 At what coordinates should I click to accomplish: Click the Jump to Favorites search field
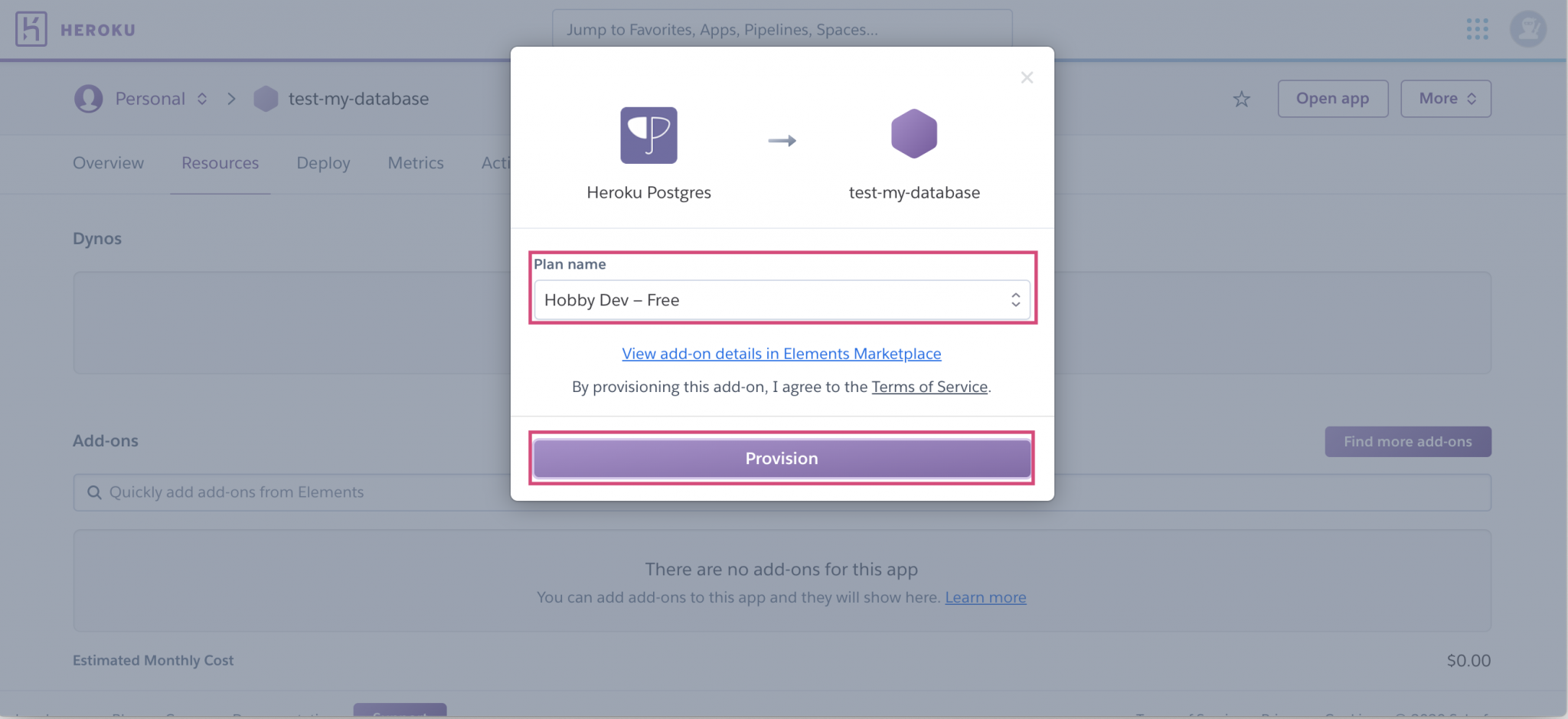(781, 29)
